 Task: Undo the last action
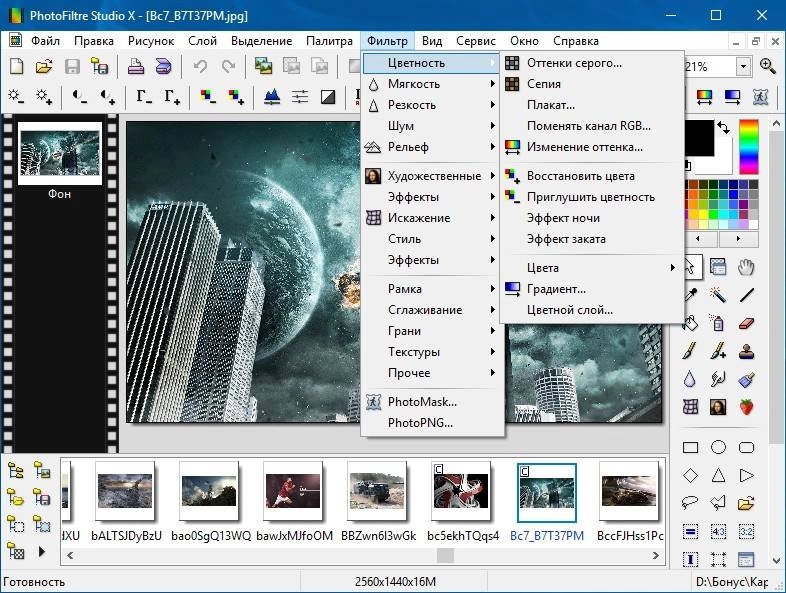point(201,66)
